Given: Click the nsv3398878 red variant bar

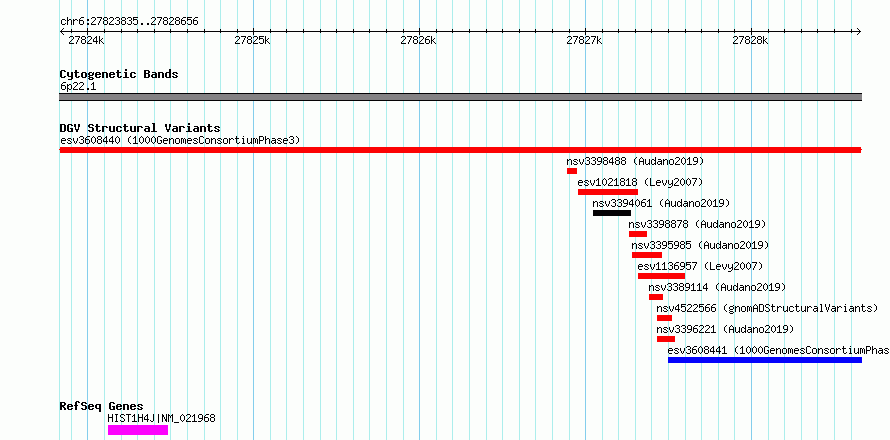Looking at the screenshot, I should click(638, 234).
